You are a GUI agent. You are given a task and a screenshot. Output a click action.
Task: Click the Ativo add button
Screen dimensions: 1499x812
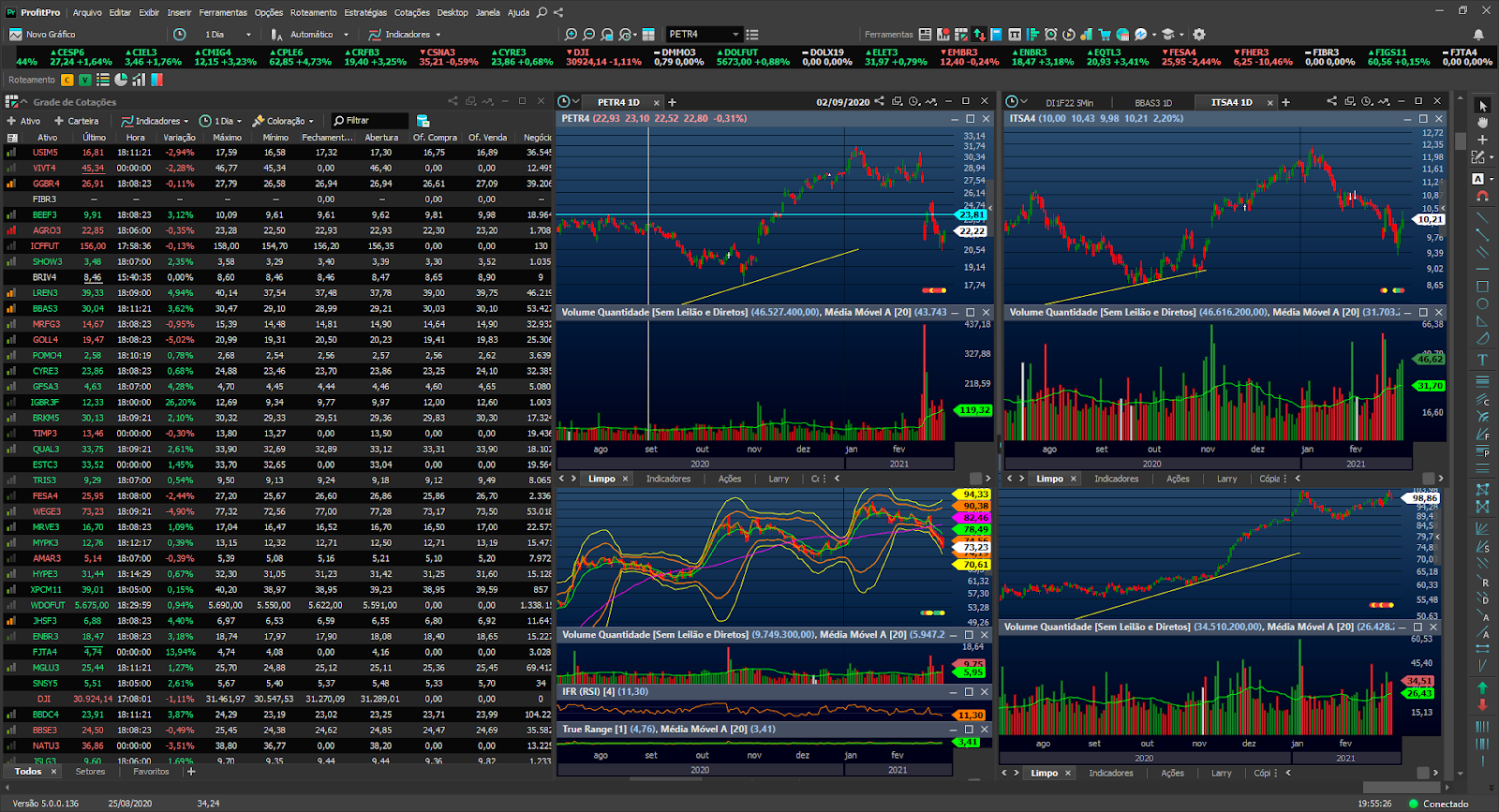23,121
